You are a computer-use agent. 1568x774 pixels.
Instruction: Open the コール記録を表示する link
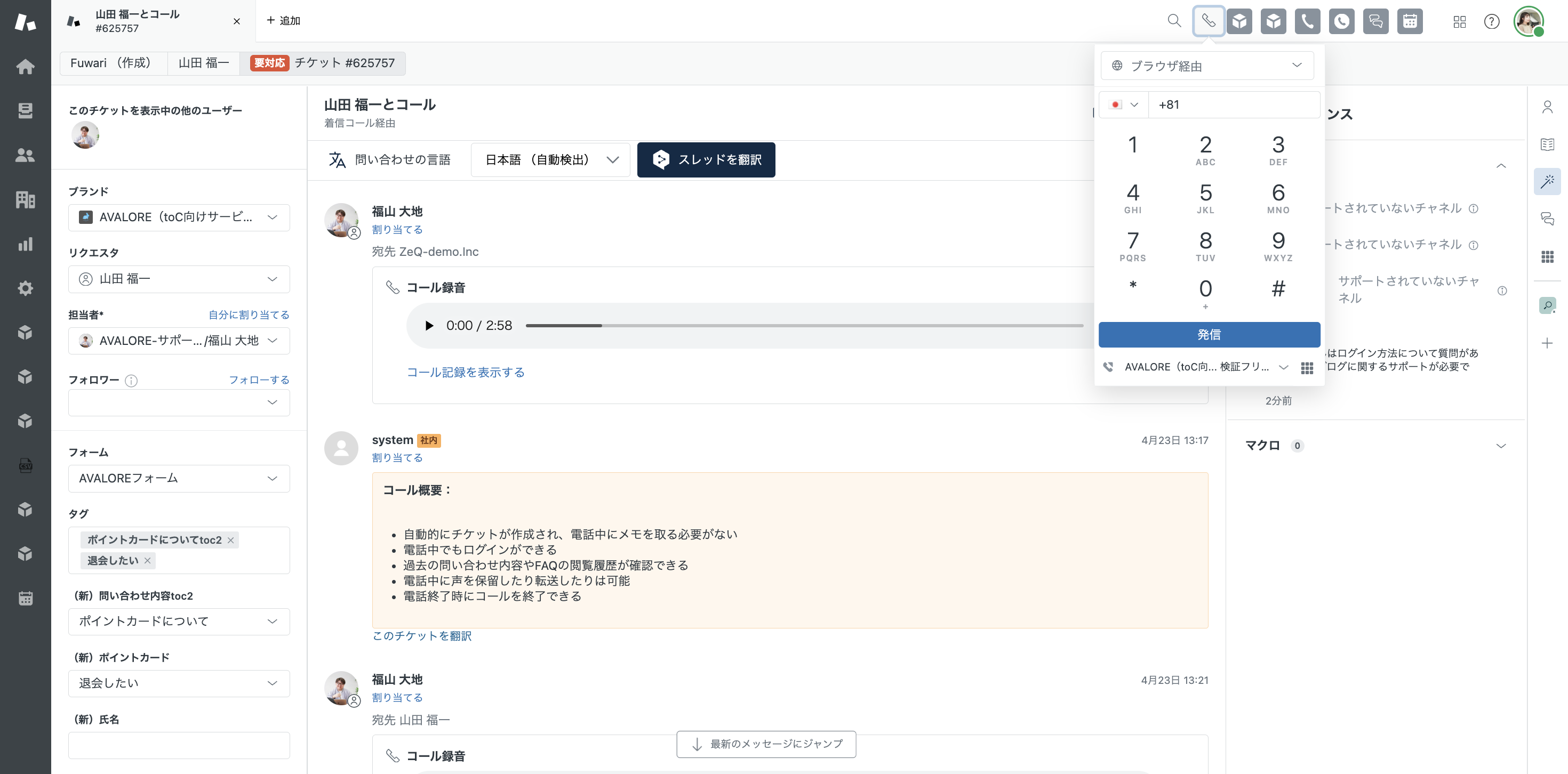pos(466,373)
